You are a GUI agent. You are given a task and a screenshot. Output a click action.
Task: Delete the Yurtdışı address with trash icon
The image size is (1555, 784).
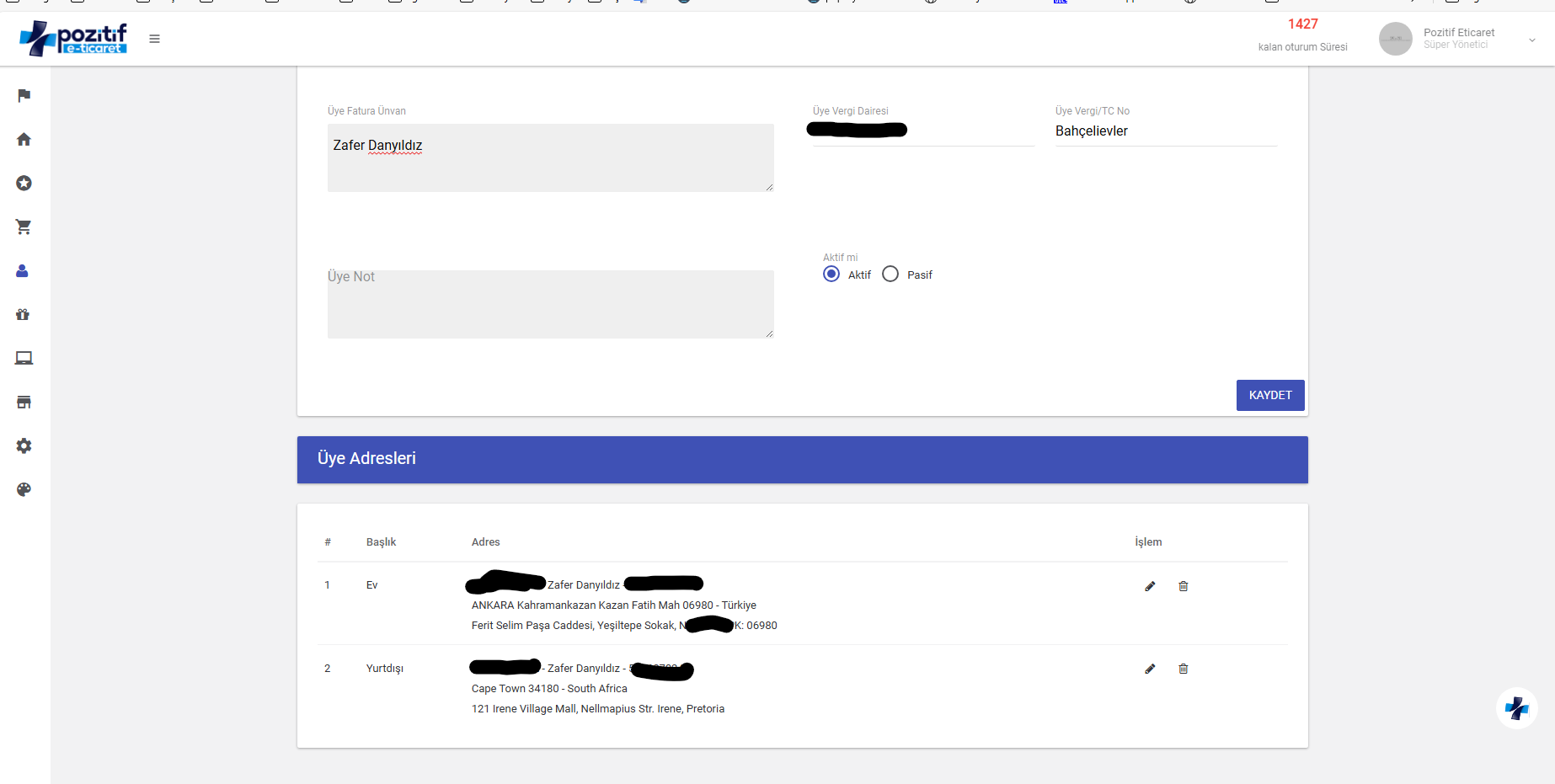pos(1183,669)
